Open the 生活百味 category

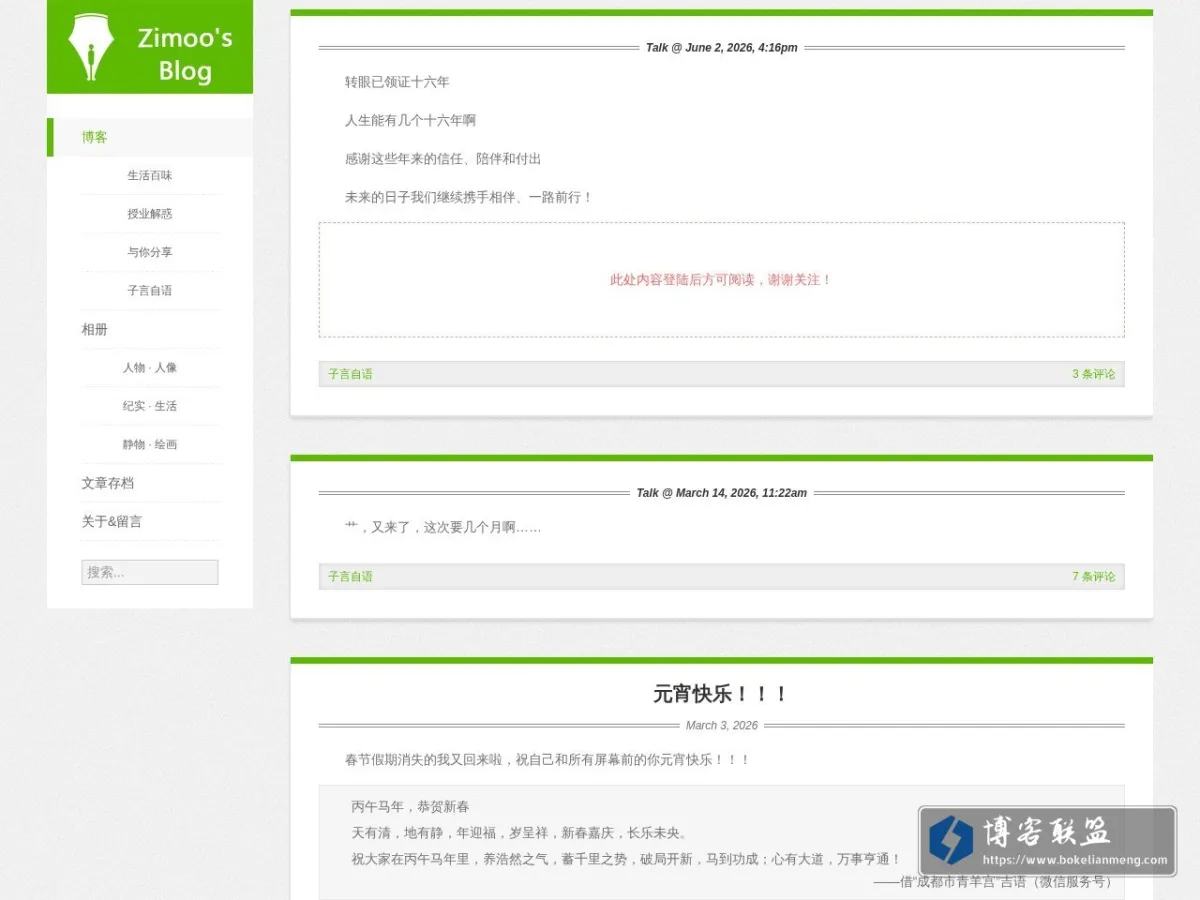[150, 175]
